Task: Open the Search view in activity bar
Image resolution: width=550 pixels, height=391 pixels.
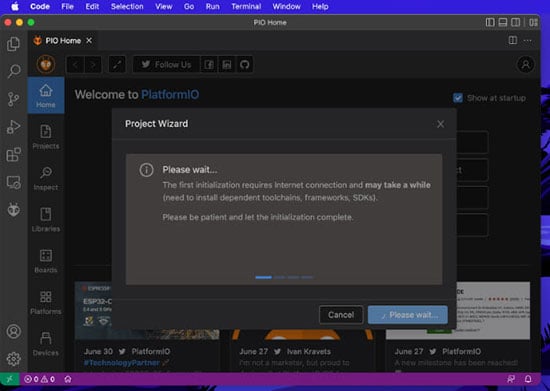Action: (x=14, y=71)
